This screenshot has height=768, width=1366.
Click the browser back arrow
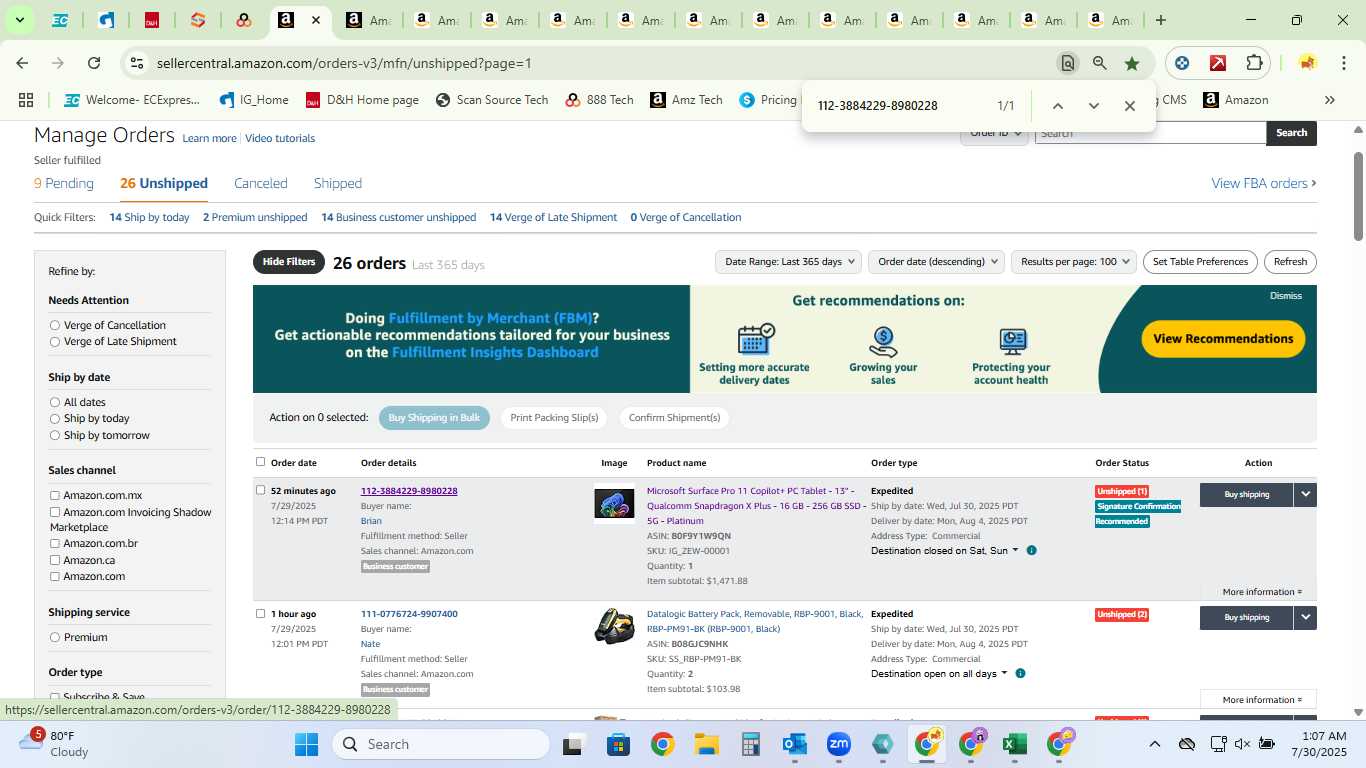(22, 63)
